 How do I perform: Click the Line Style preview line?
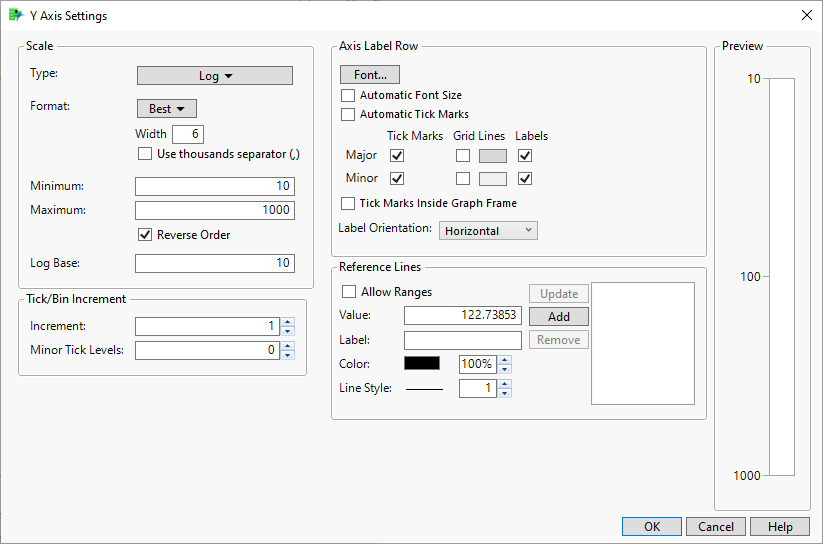click(425, 389)
